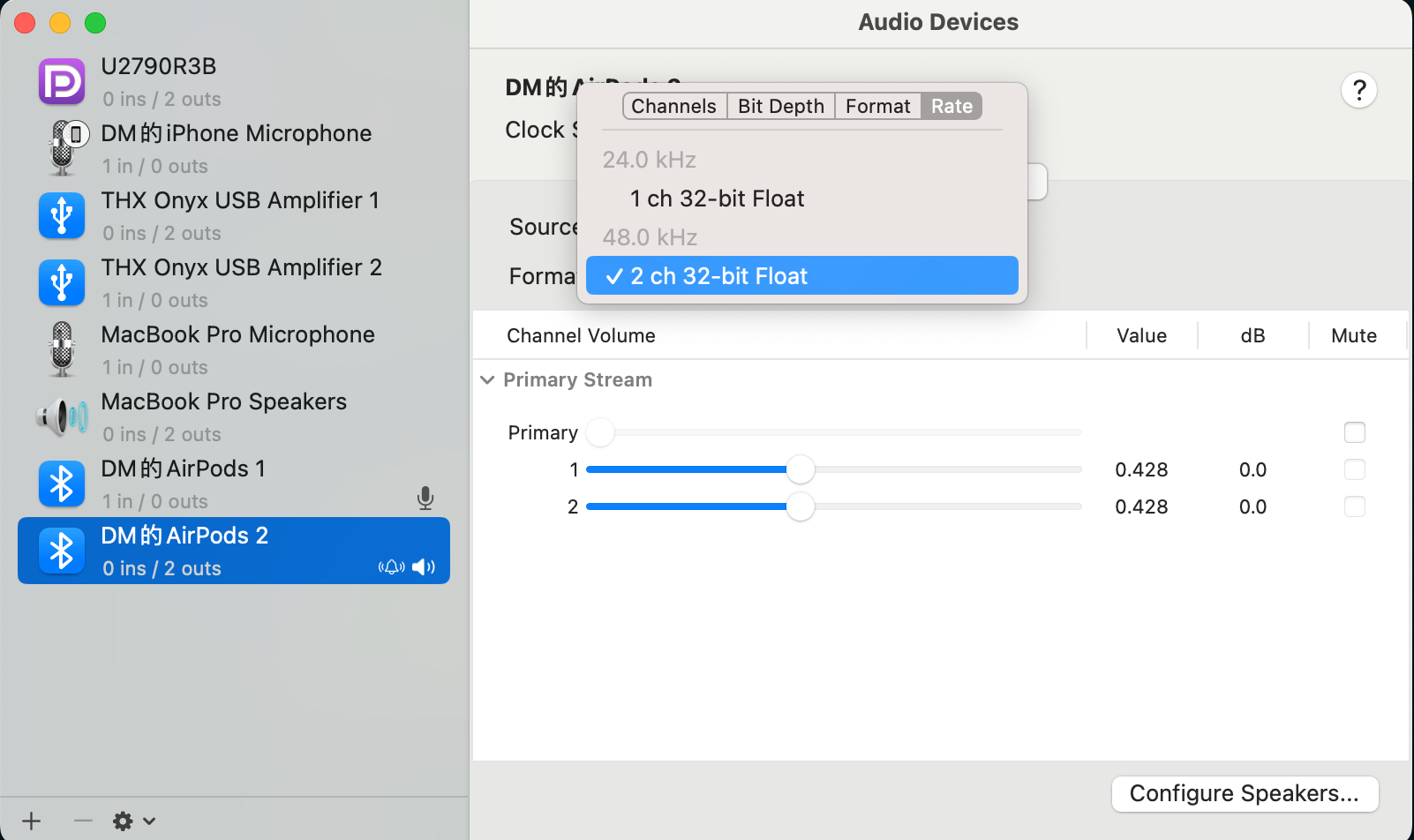Switch to the Bit Depth tab
This screenshot has width=1414, height=840.
pyautogui.click(x=780, y=106)
